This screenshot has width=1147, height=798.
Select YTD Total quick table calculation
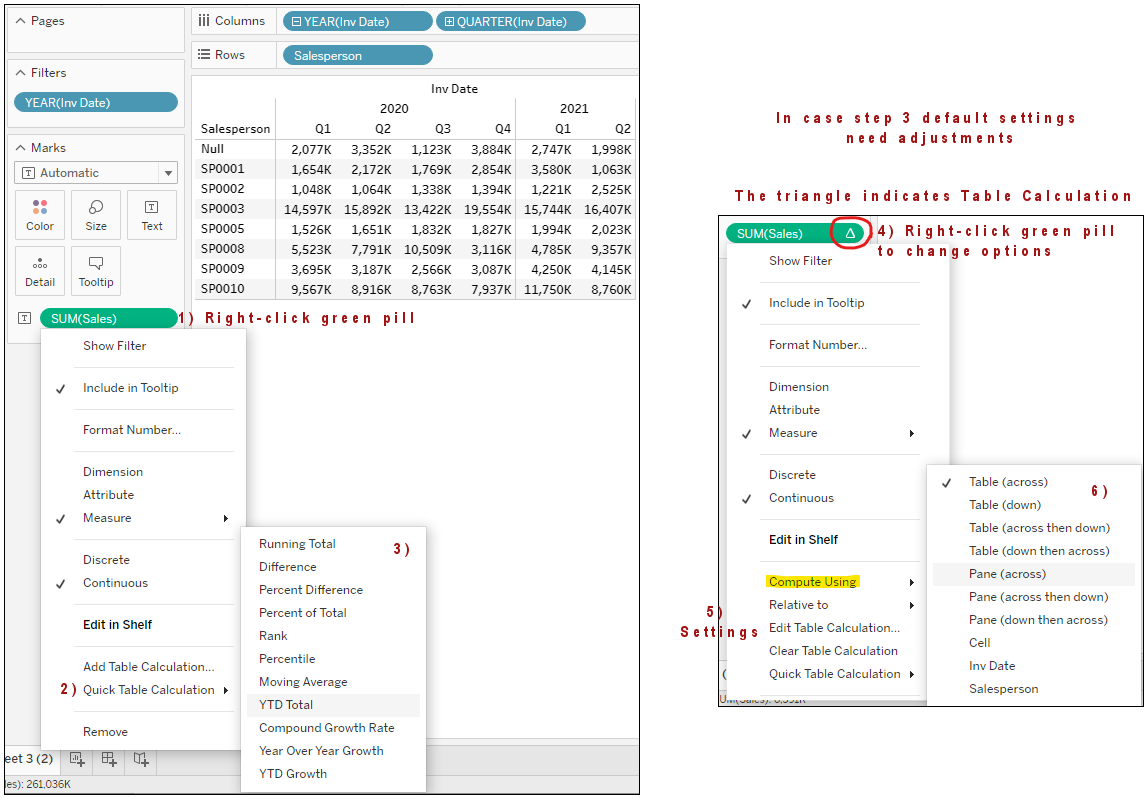(x=286, y=705)
